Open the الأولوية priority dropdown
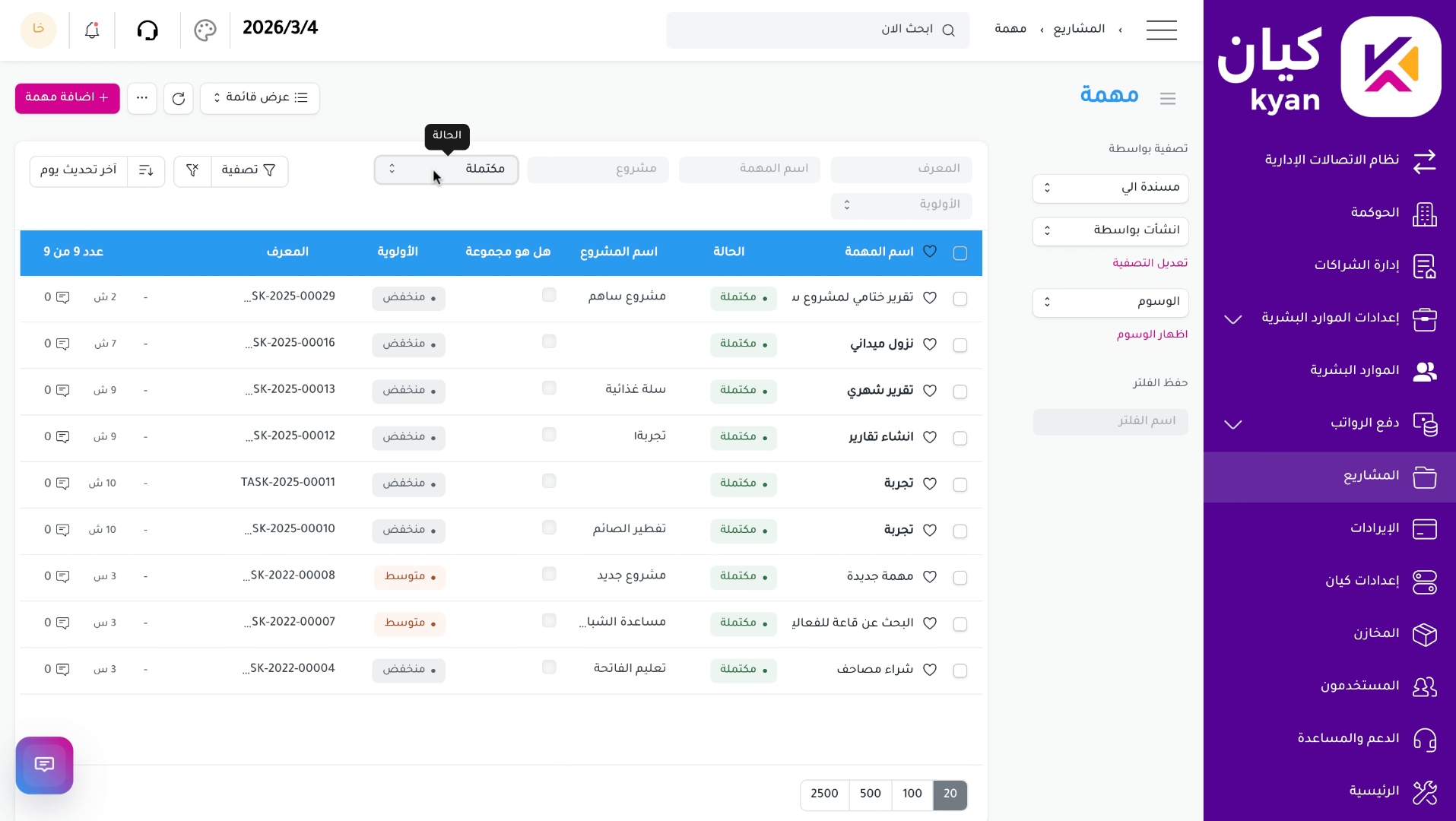Screen dimensions: 1456x821 pos(901,205)
